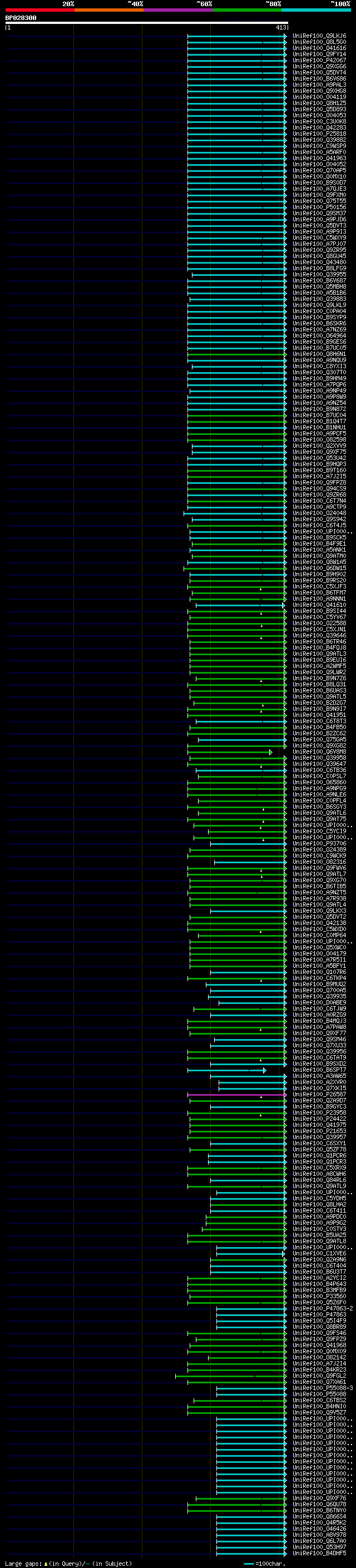
Task: Open hit UniRef100_Q6V8M8
Action: [319, 752]
